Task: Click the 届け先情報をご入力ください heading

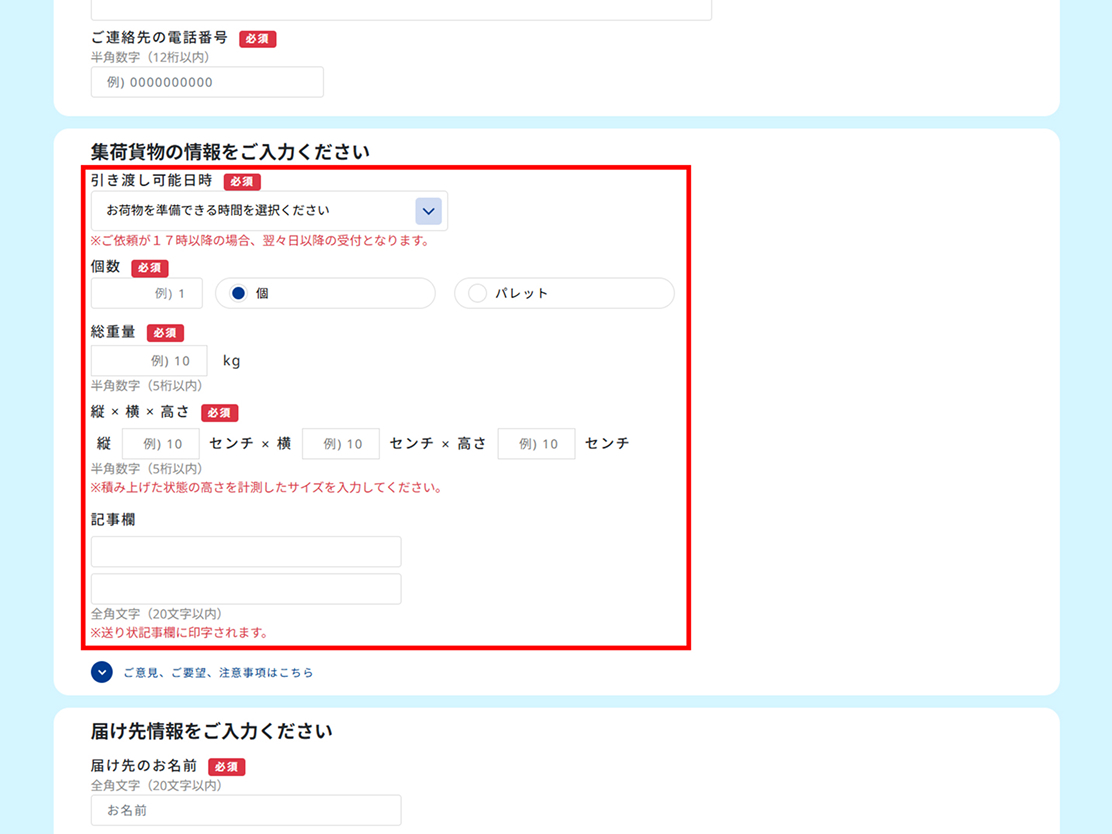Action: click(211, 731)
